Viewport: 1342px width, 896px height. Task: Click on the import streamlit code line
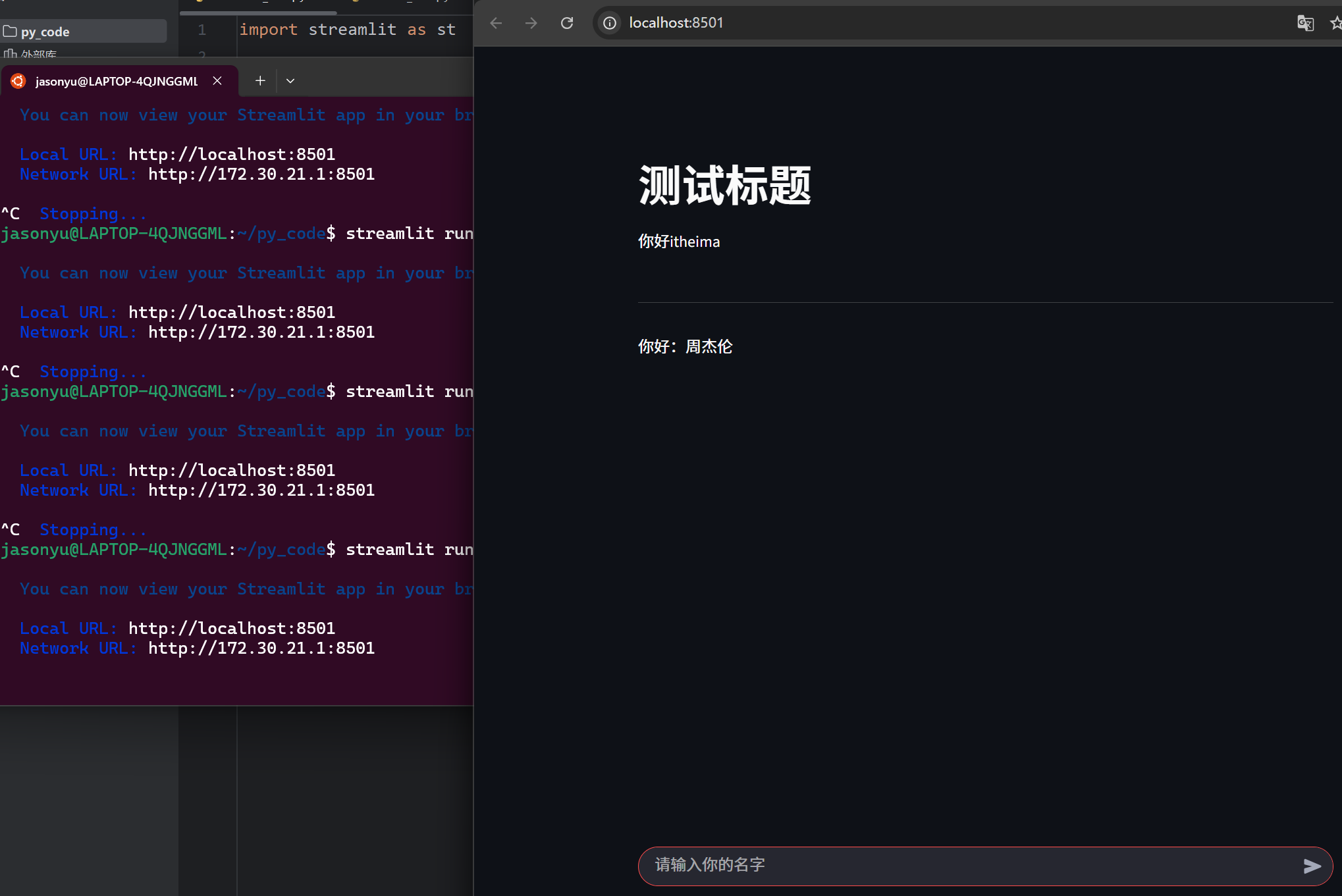point(347,30)
